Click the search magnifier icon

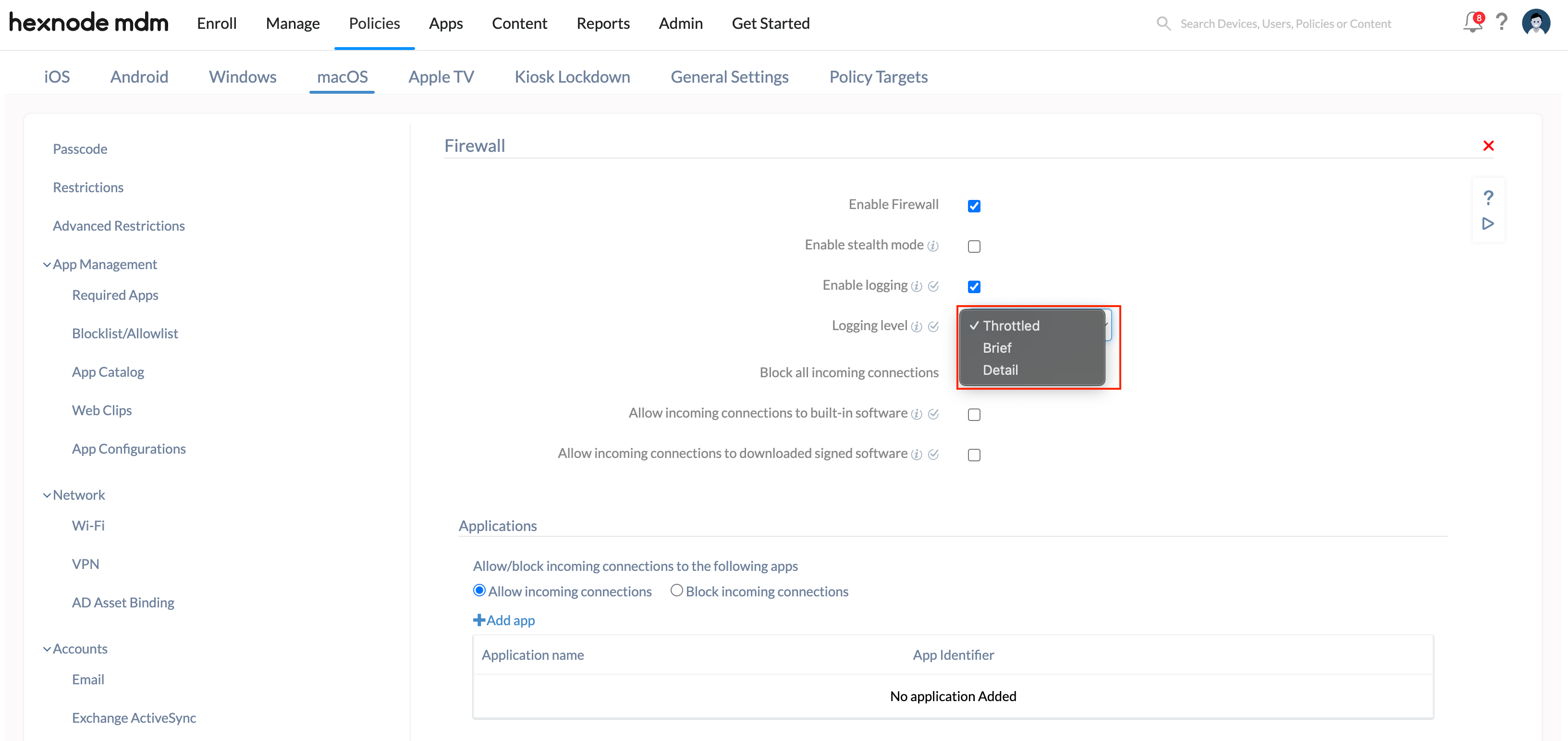tap(1163, 23)
